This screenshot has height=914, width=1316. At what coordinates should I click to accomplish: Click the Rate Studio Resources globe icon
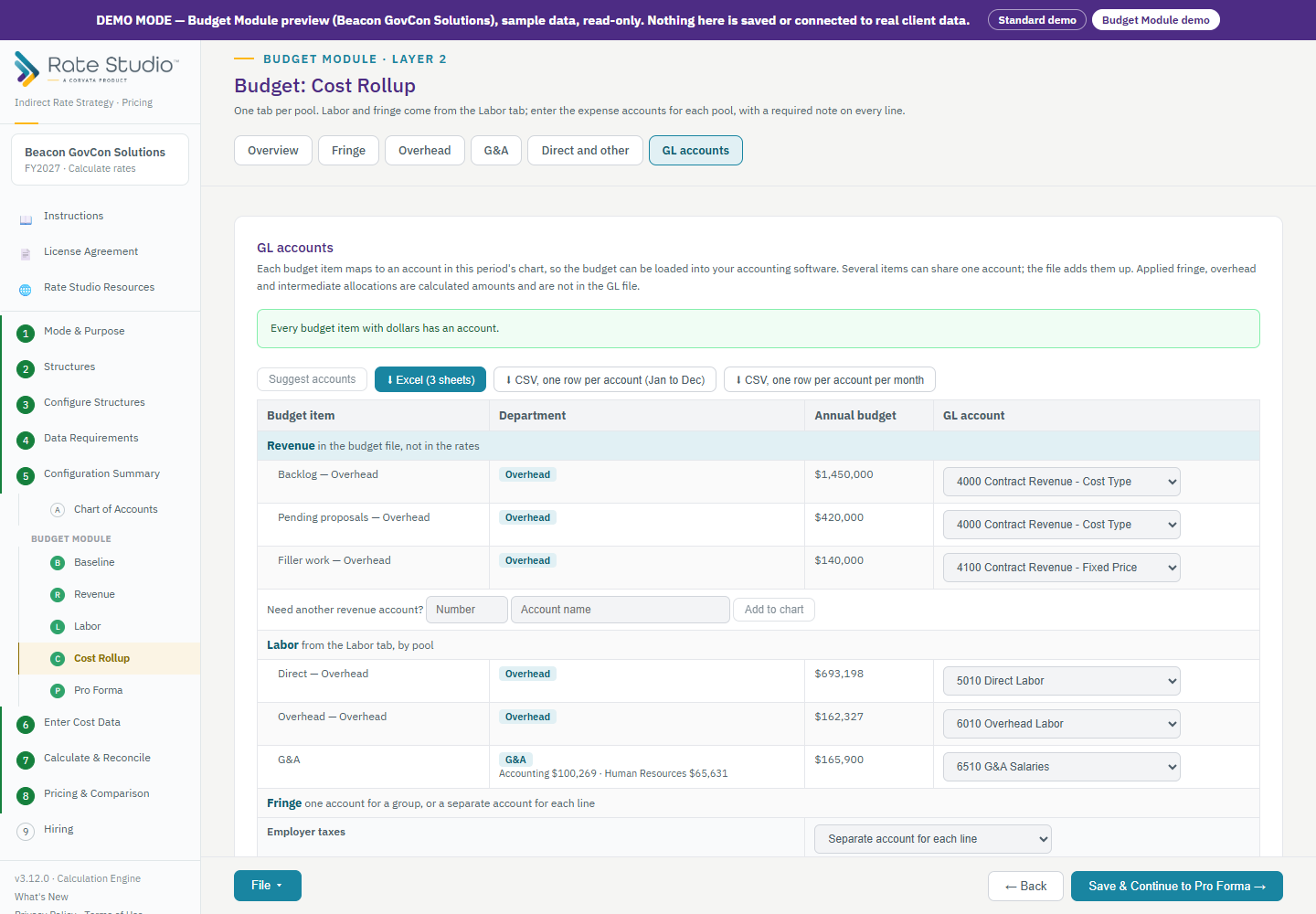coord(26,290)
